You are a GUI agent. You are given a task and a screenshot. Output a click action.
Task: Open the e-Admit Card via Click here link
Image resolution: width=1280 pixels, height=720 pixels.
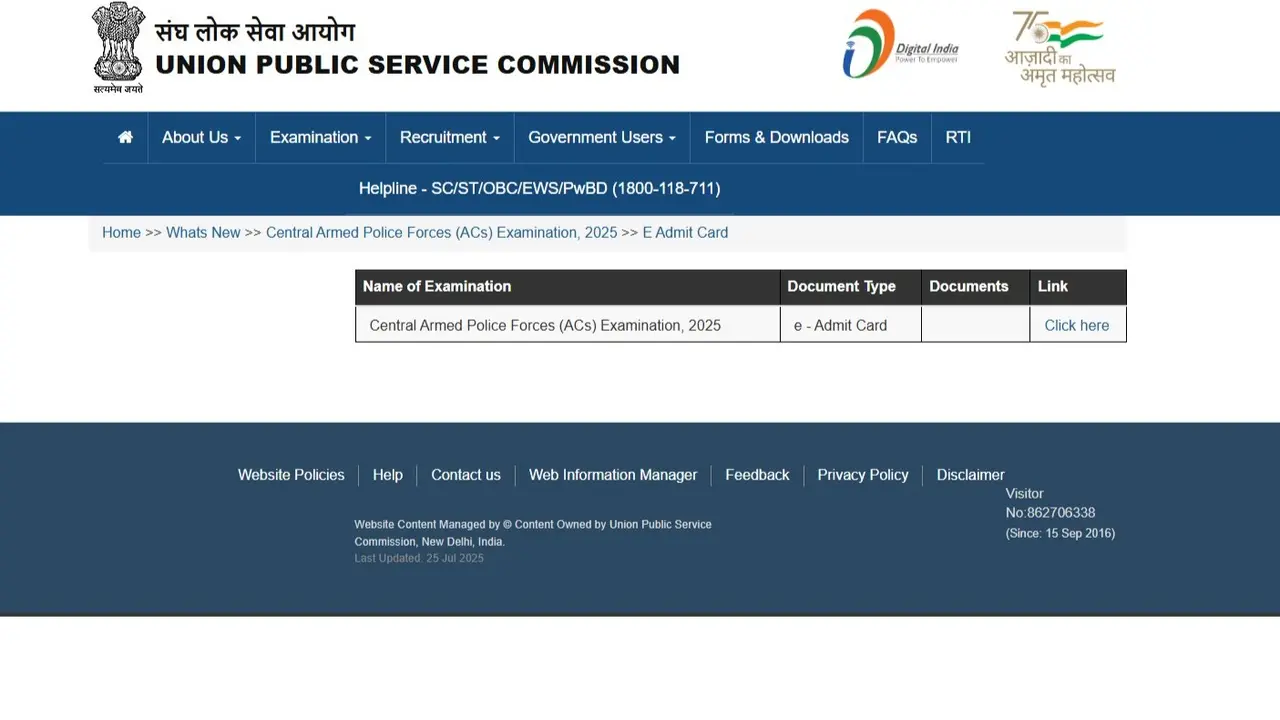click(x=1076, y=325)
